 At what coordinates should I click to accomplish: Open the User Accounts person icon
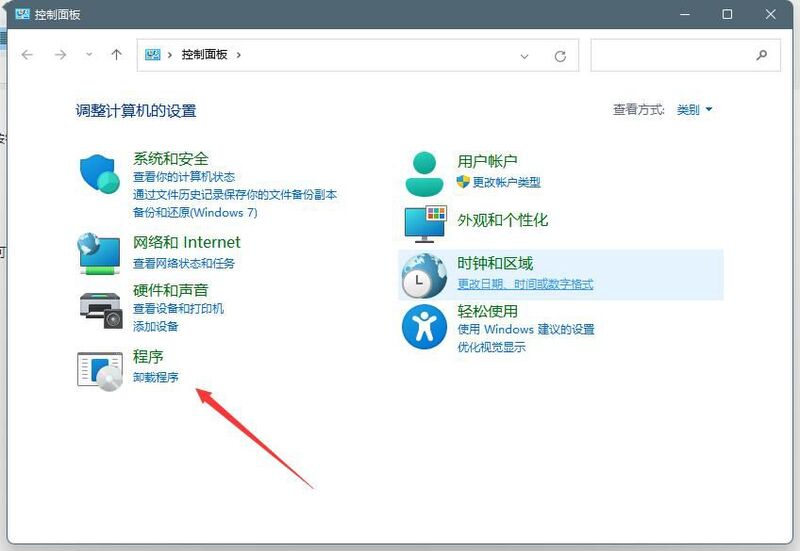(x=424, y=174)
